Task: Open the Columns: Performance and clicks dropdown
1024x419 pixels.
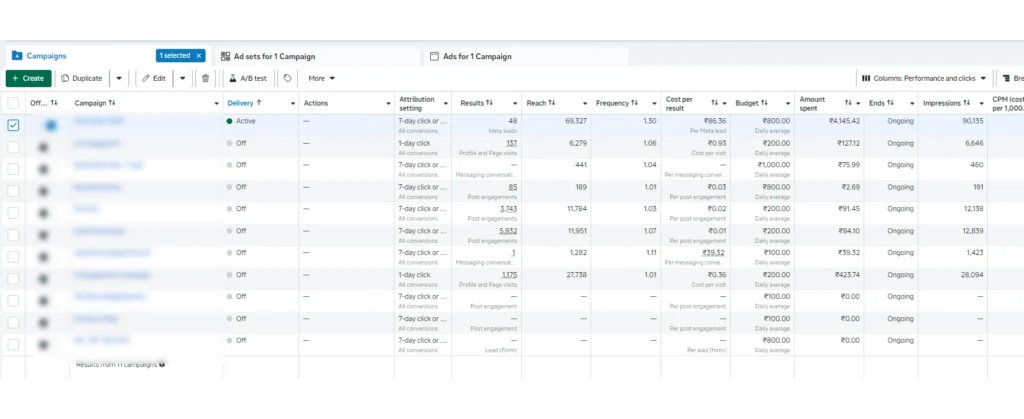Action: (923, 78)
